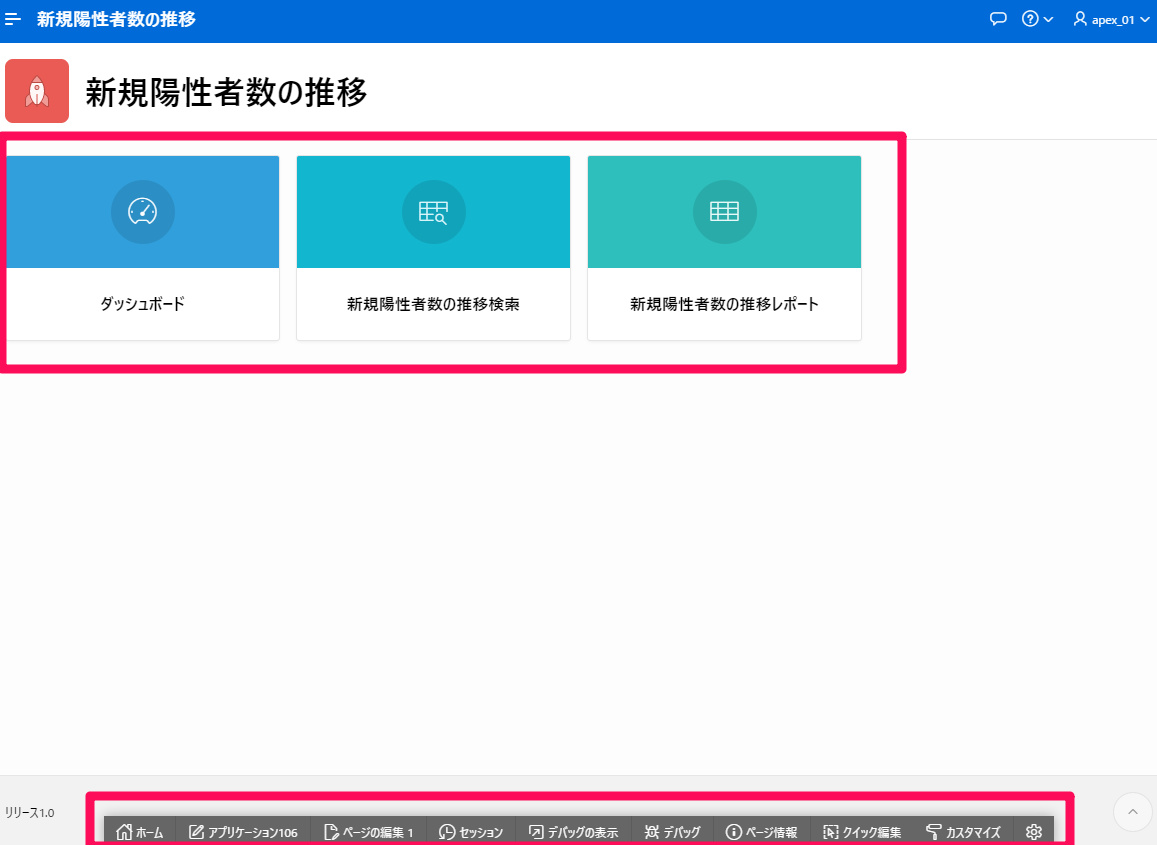Click デバッグの表示 toolbar button
The width and height of the screenshot is (1157, 845).
[573, 832]
